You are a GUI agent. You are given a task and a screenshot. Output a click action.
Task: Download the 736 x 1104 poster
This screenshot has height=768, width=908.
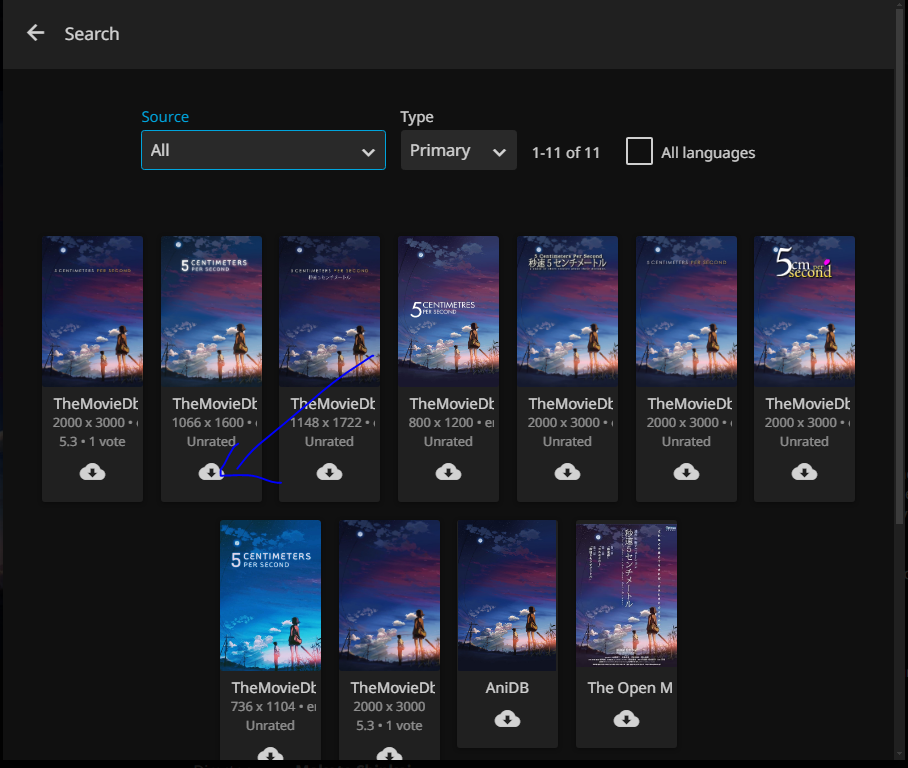[x=270, y=754]
